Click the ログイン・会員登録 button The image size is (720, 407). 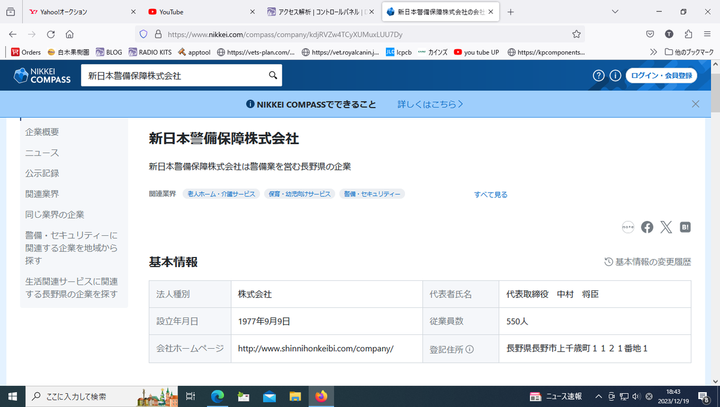[x=662, y=75]
